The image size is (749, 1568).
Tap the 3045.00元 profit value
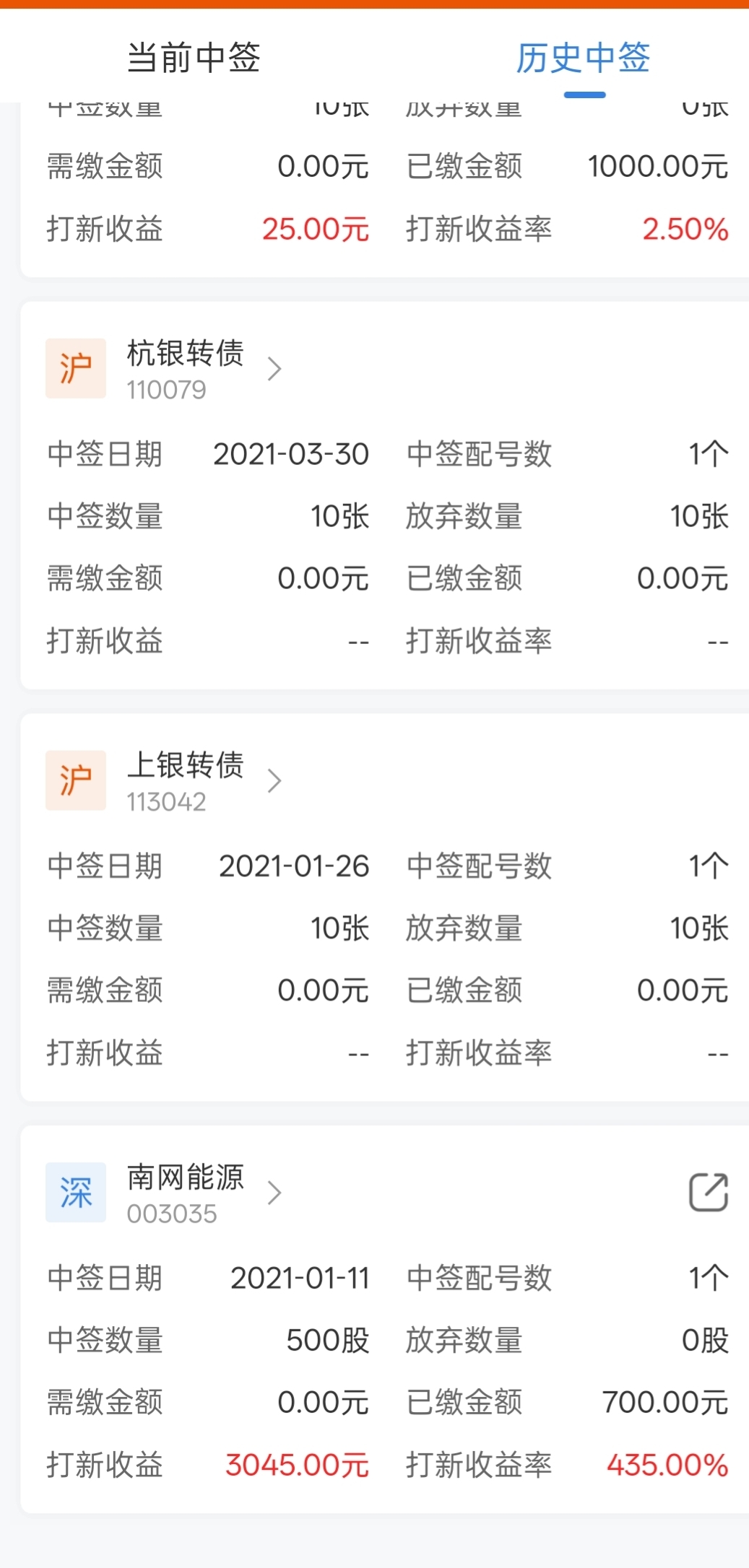click(x=297, y=1465)
